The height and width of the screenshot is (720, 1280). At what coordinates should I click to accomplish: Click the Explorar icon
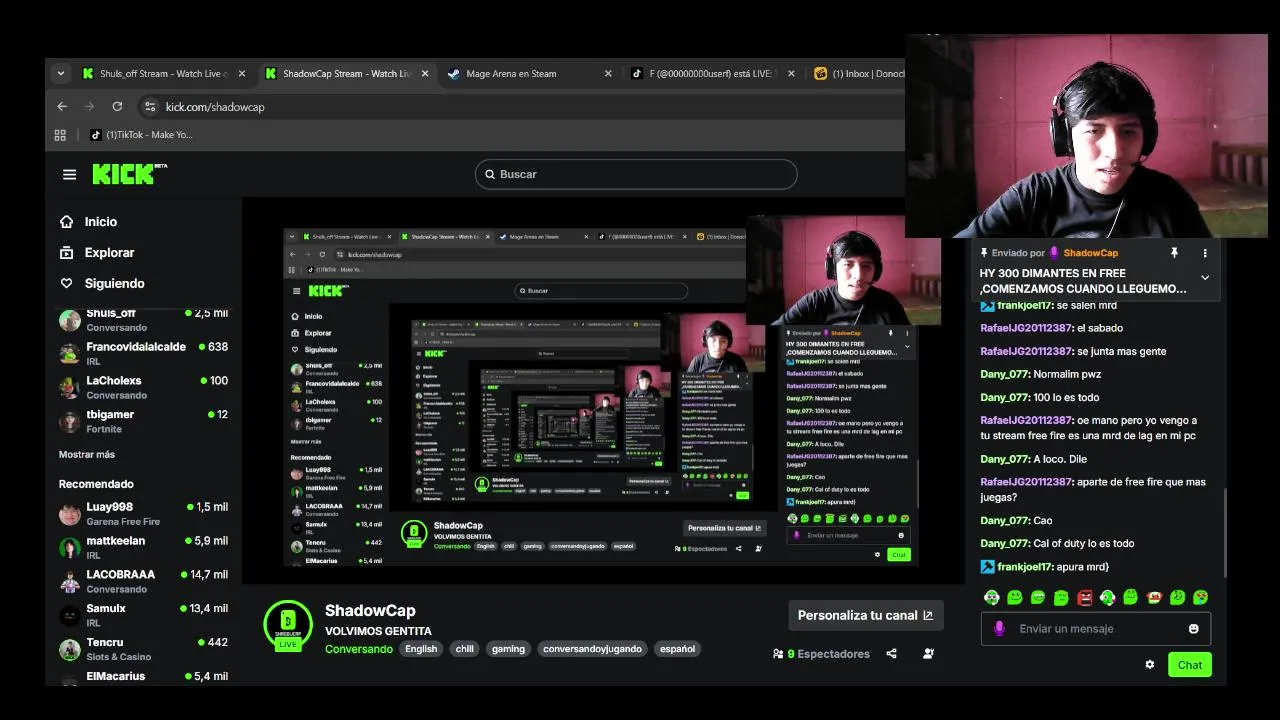tap(67, 253)
